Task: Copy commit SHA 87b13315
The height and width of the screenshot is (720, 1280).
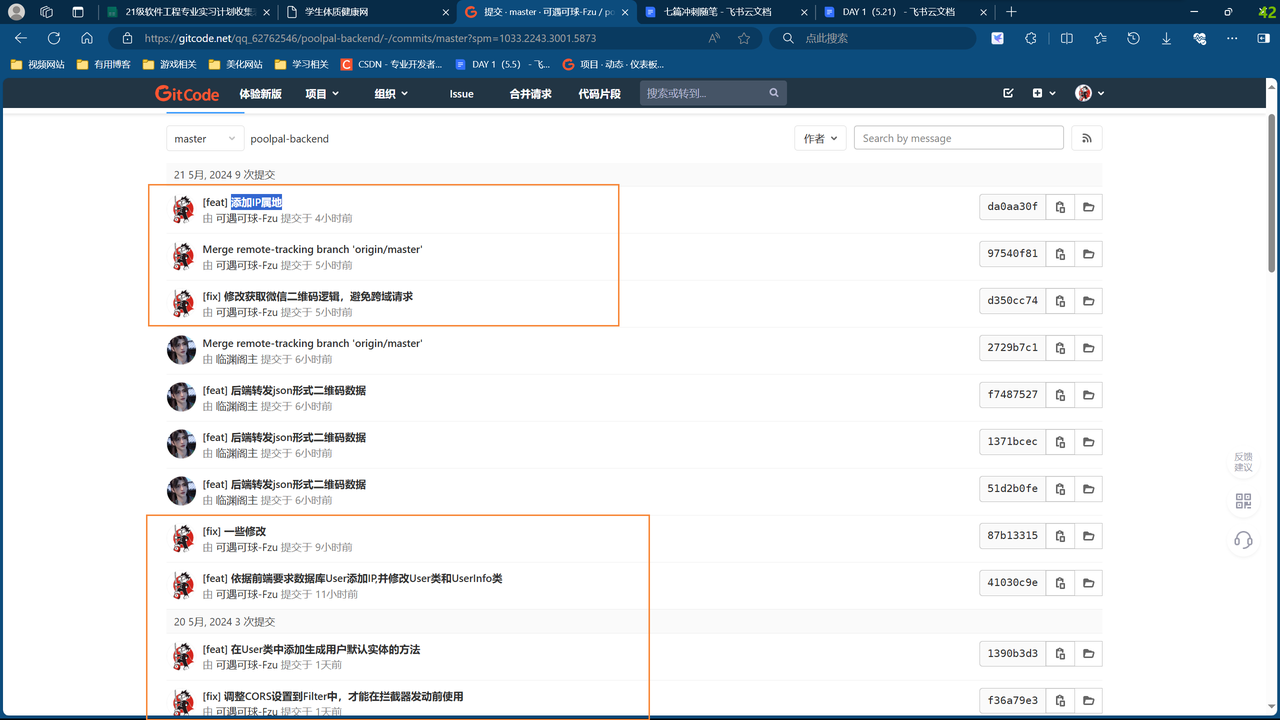Action: click(x=1060, y=536)
